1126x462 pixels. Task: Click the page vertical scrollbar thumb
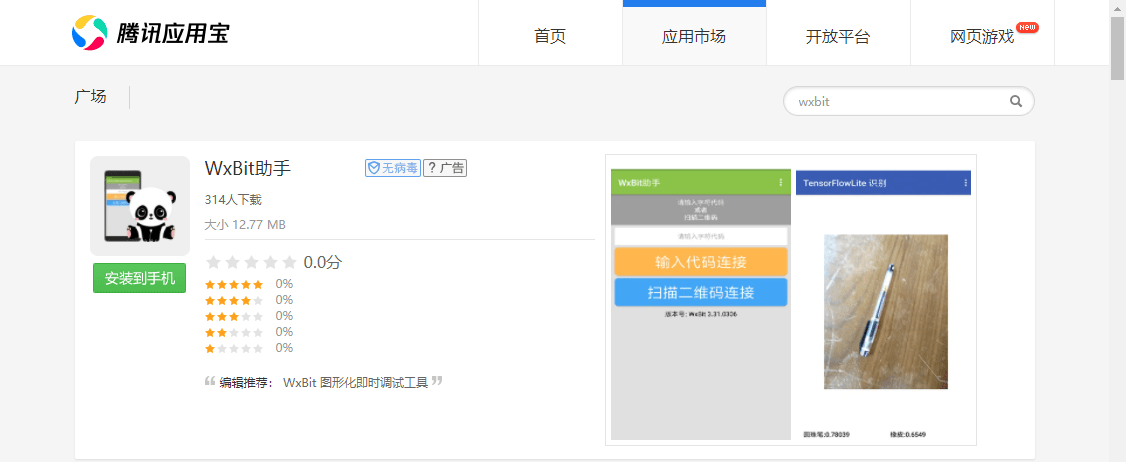click(1117, 48)
